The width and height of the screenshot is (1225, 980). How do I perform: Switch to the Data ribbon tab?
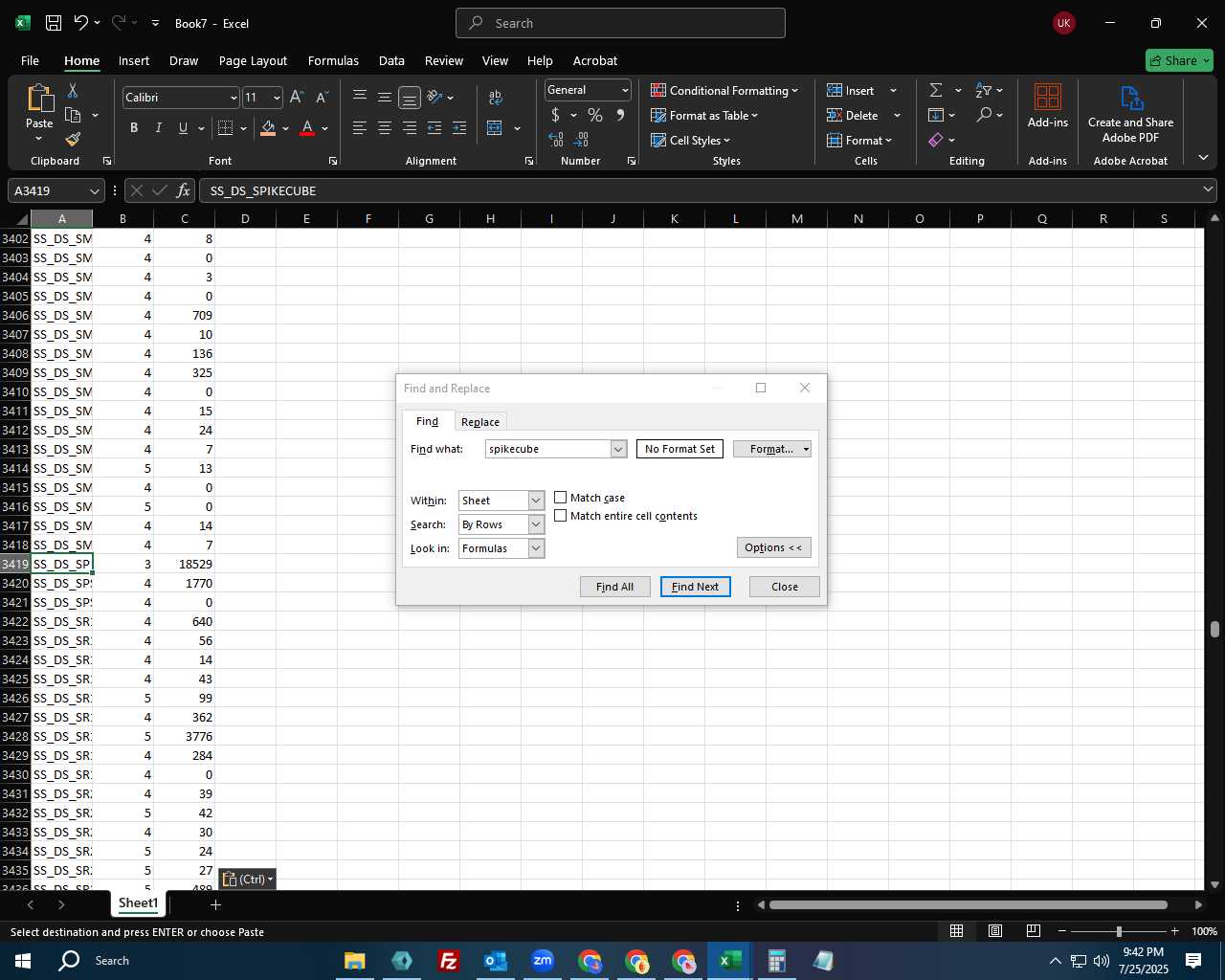[x=391, y=60]
